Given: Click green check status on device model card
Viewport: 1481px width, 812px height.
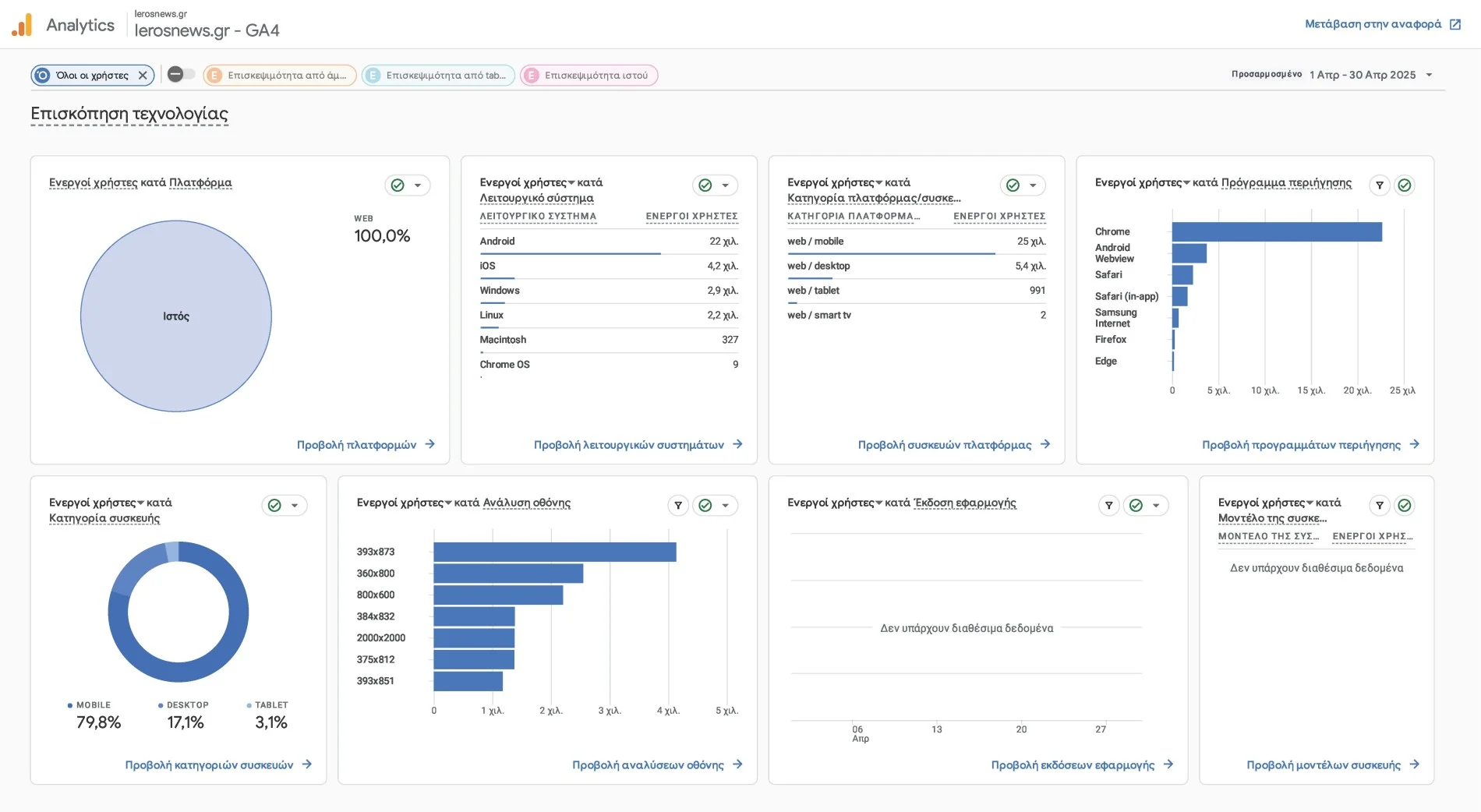Looking at the screenshot, I should (1404, 506).
